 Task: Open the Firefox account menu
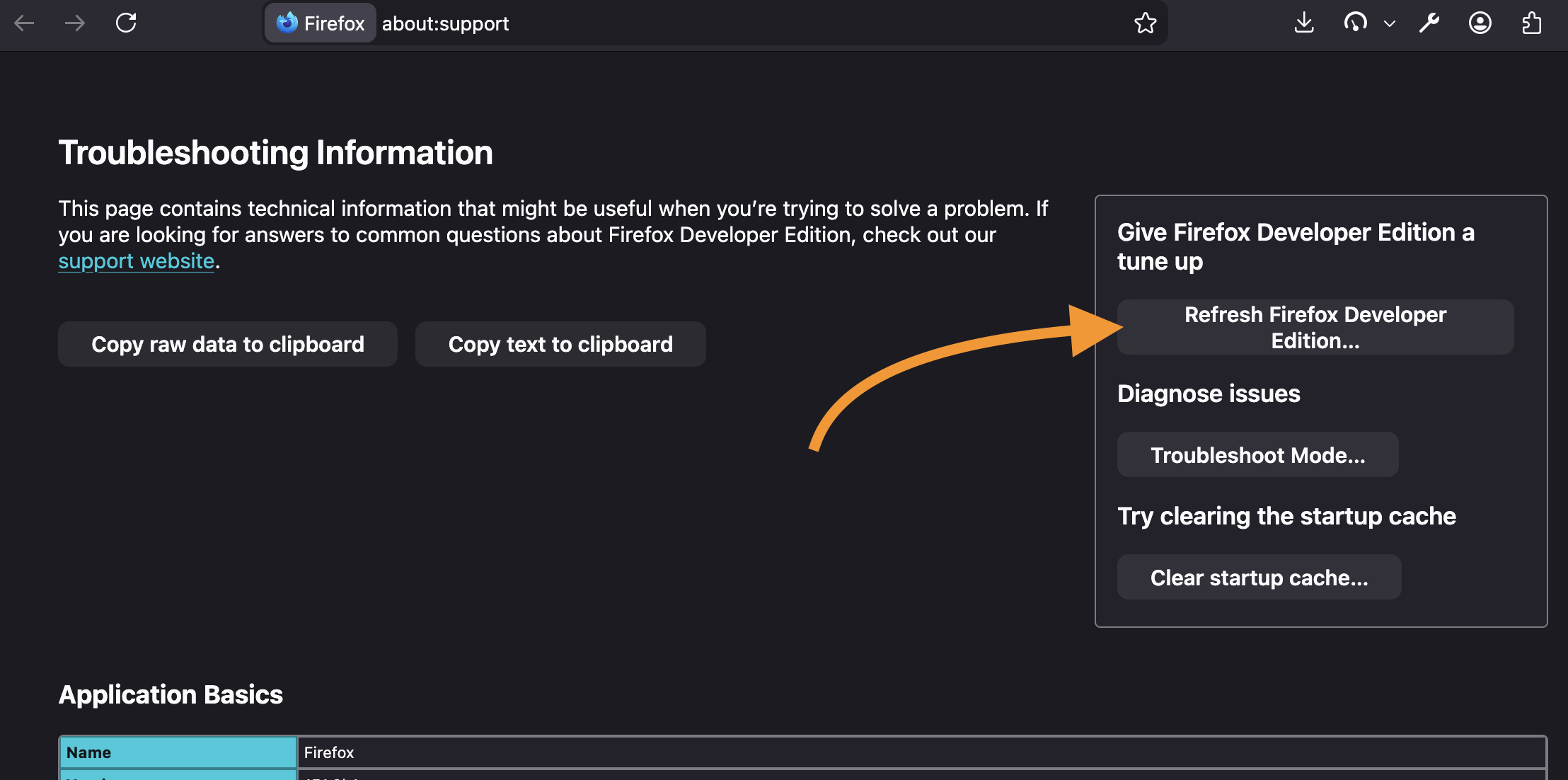[1480, 23]
